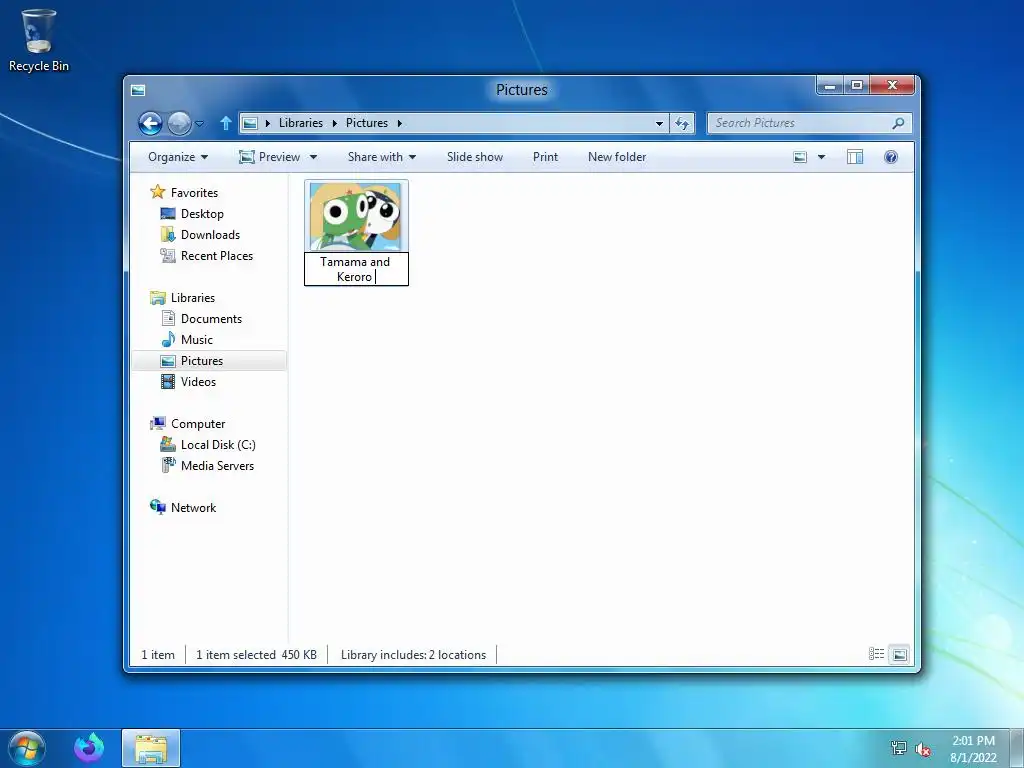Click the Preview toolbar button
Screen dimensions: 1024x768
point(270,157)
